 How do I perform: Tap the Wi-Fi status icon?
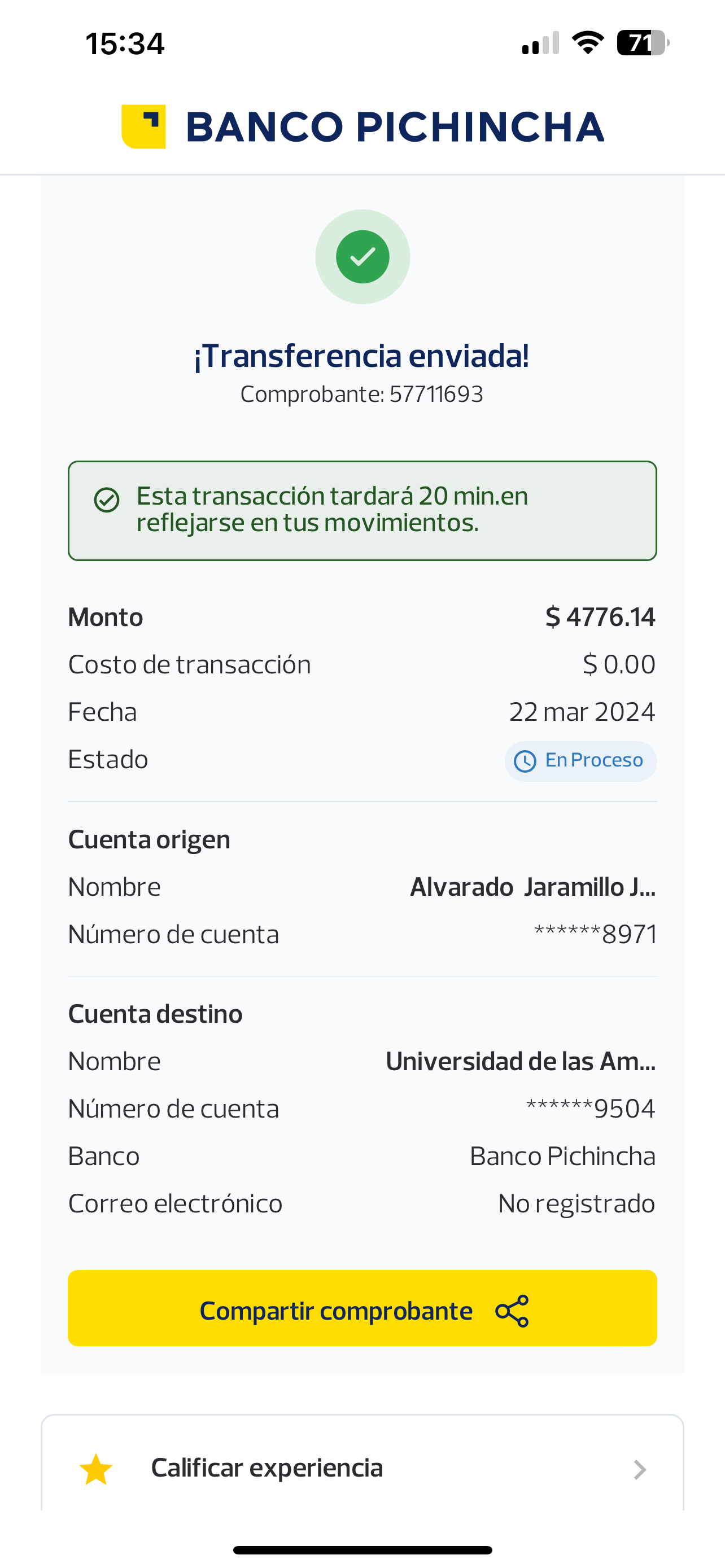(x=587, y=42)
